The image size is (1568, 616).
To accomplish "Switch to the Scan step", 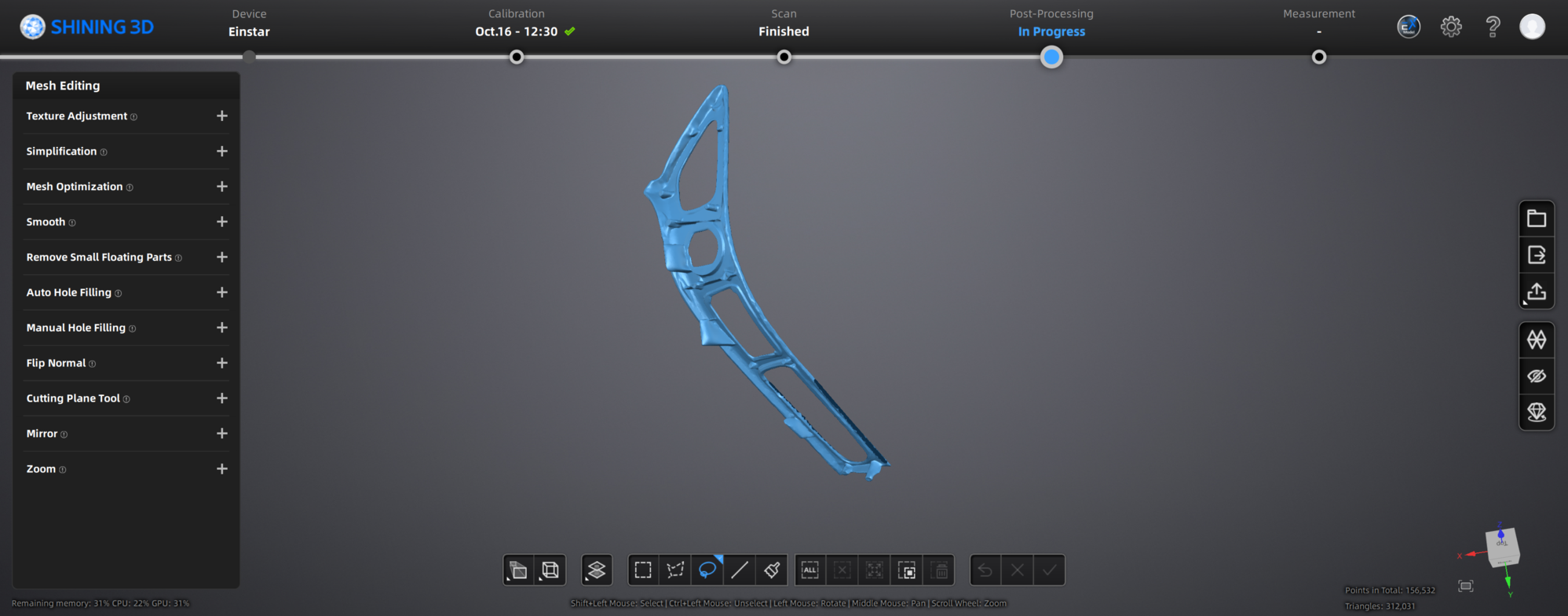I will 784,57.
